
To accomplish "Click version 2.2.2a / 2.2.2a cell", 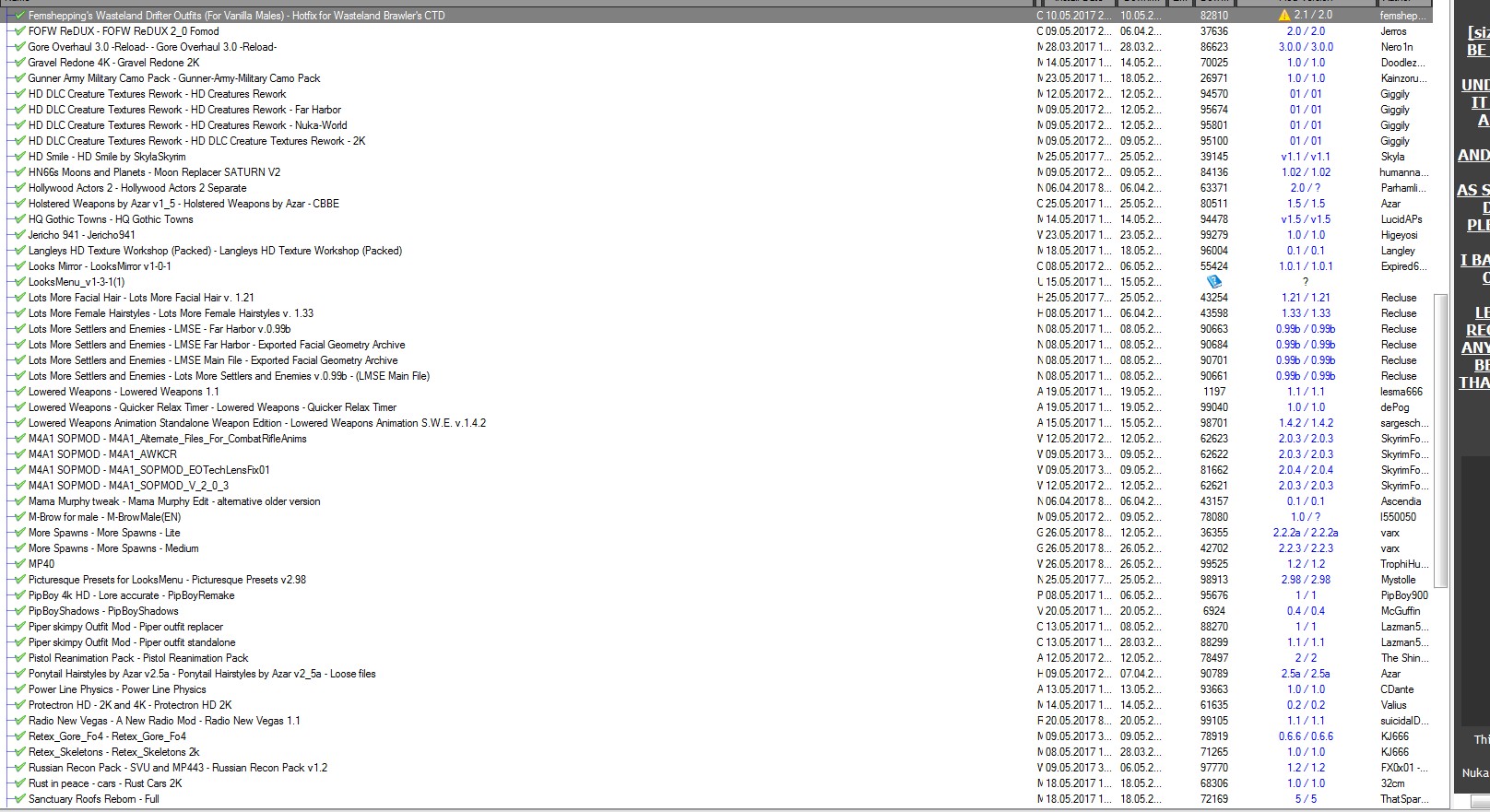I will [1306, 533].
